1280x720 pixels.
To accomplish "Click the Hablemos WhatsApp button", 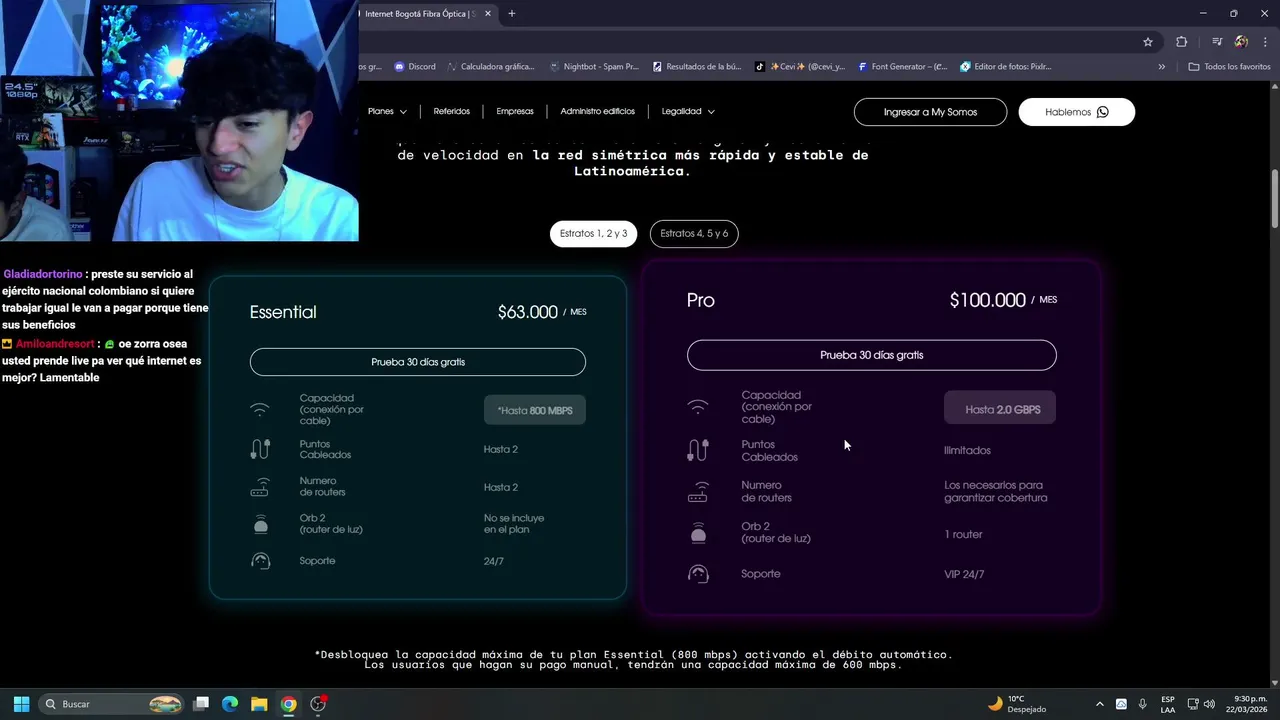I will coord(1077,112).
